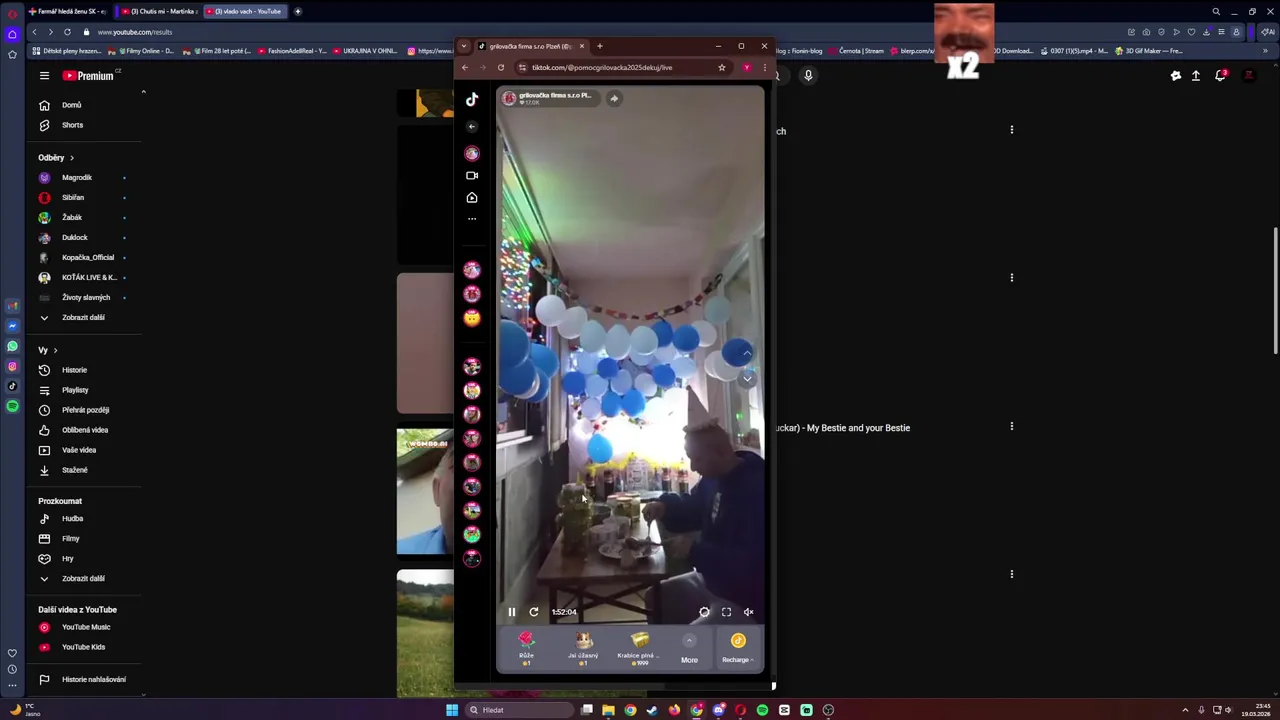The image size is (1280, 720).
Task: Click the YouTube voice search microphone
Action: point(808,76)
